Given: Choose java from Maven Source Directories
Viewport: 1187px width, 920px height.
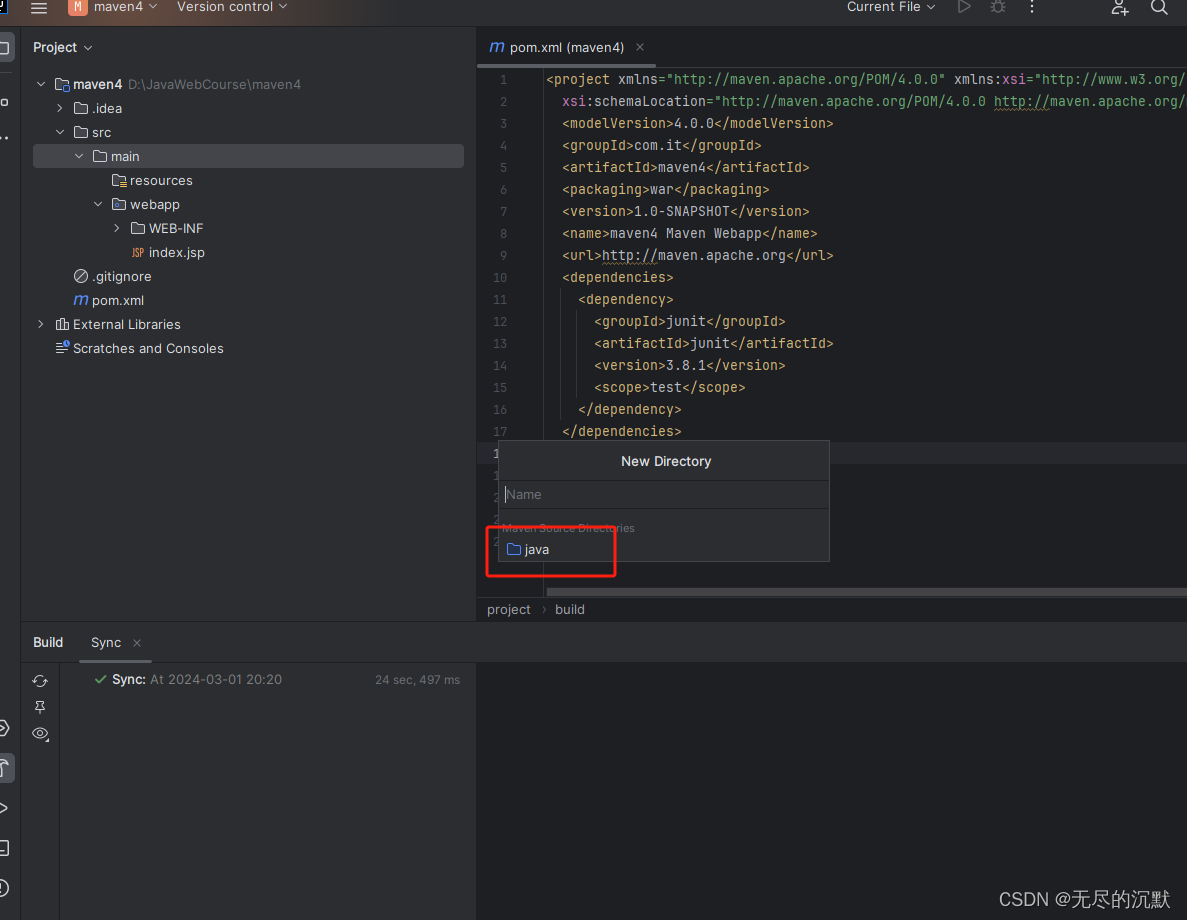Looking at the screenshot, I should (664, 550).
